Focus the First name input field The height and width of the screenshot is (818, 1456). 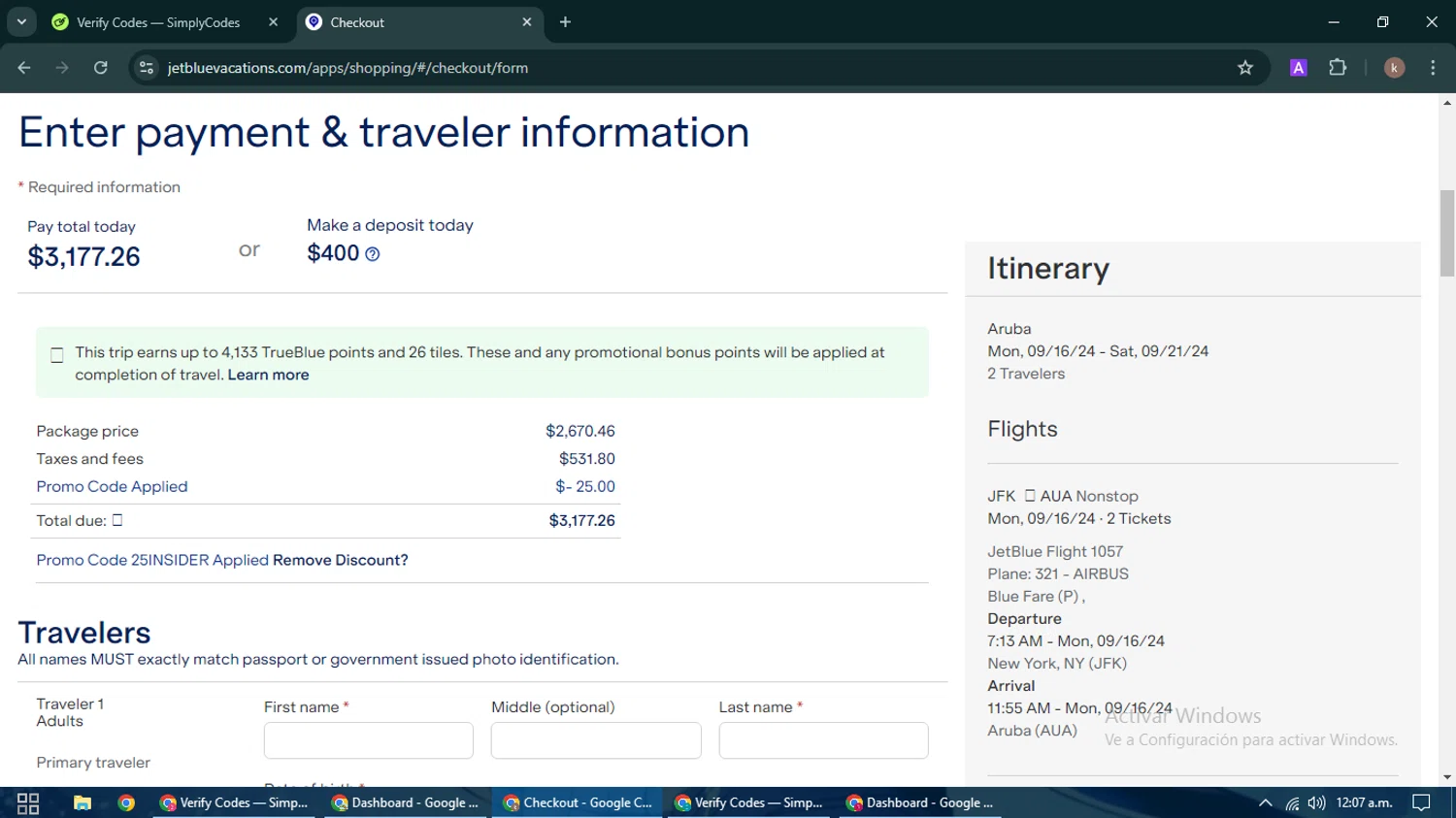[369, 740]
